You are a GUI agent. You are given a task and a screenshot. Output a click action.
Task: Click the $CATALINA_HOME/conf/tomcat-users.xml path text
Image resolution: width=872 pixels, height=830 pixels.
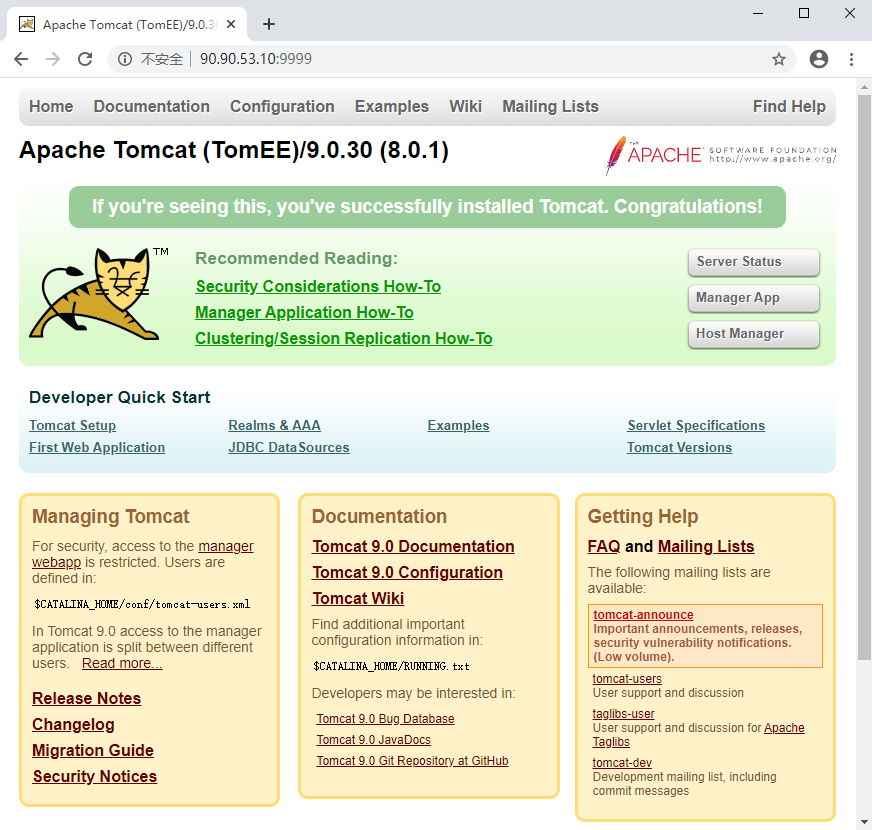[x=142, y=605]
